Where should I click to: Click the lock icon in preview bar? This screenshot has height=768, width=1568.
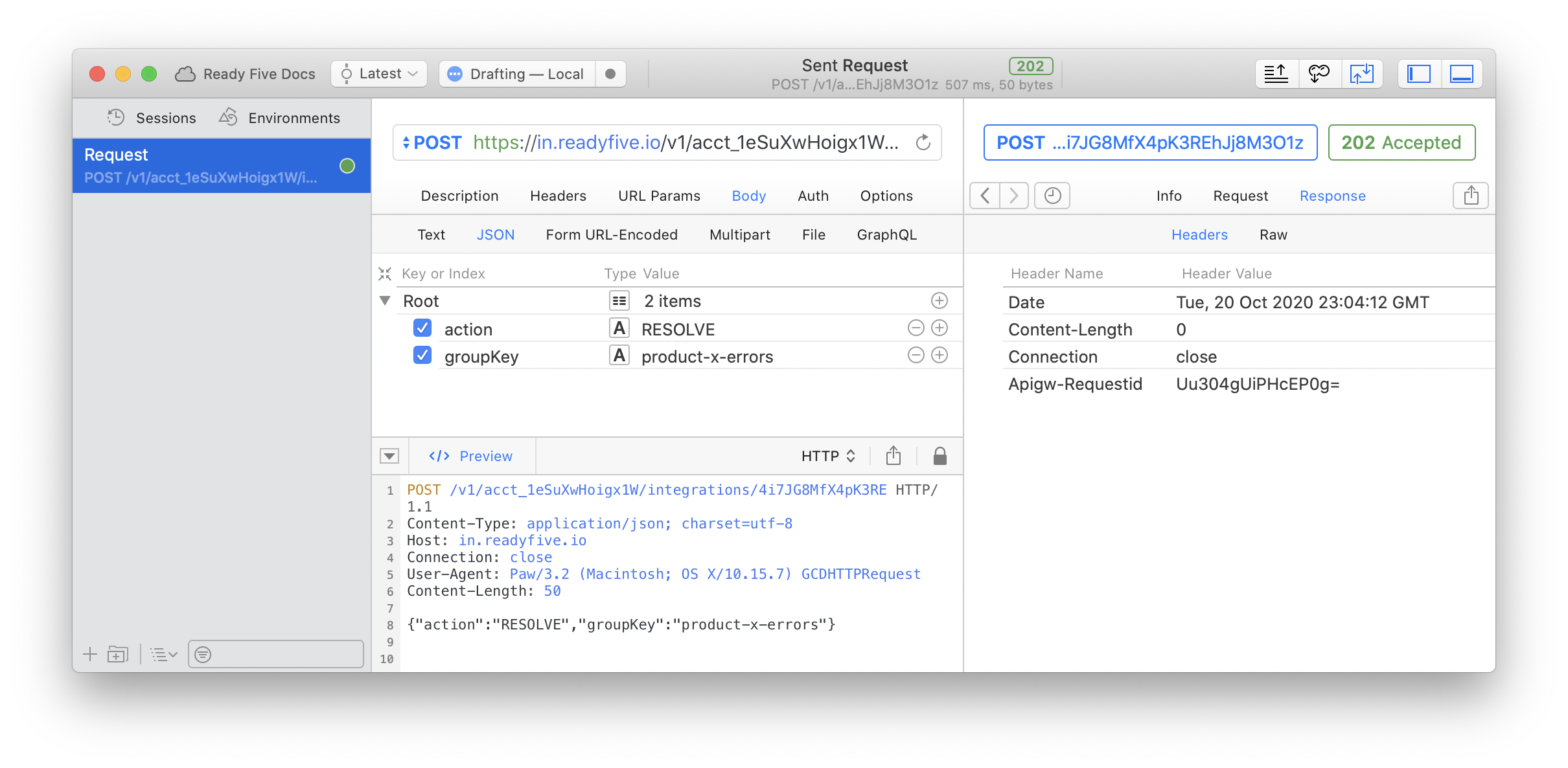coord(940,456)
